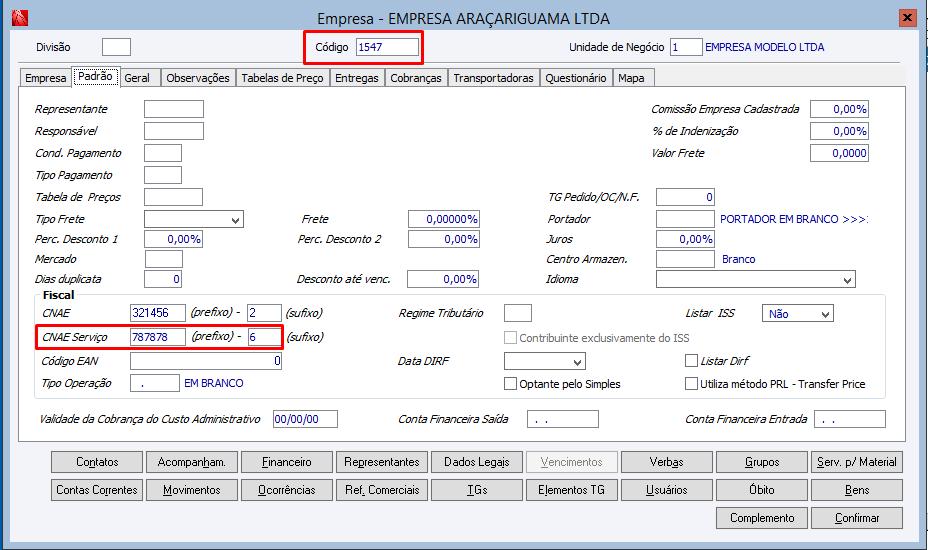928x550 pixels.
Task: Open the Óbito button
Action: (762, 490)
